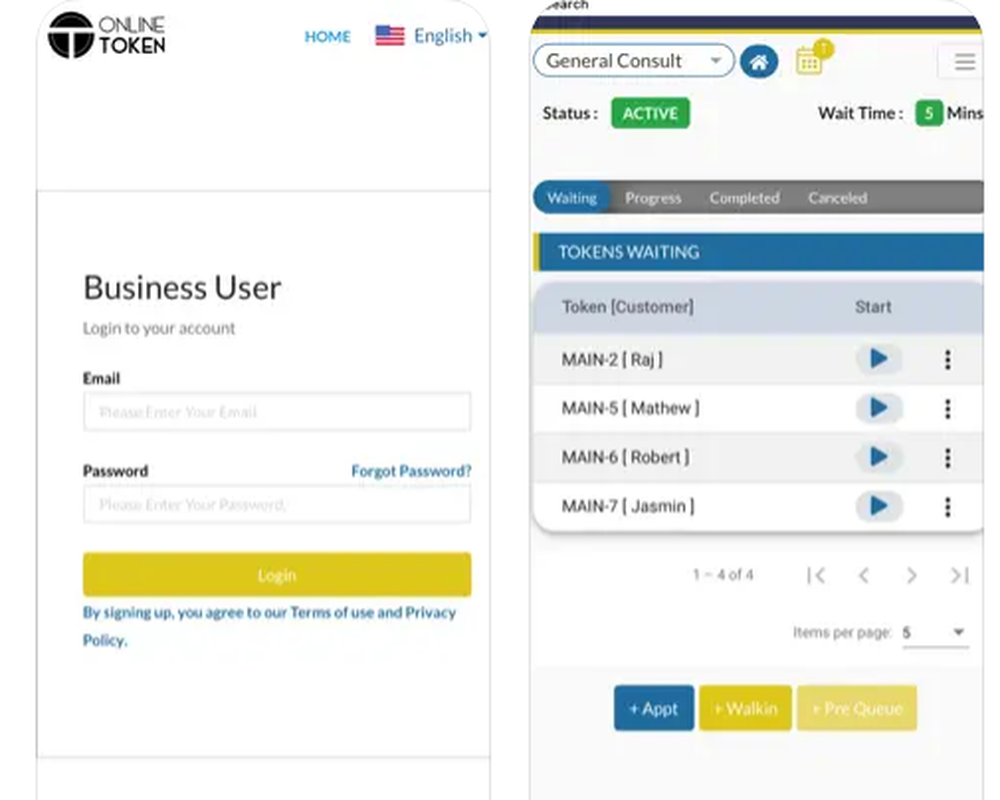This screenshot has width=1000, height=800.
Task: Start token MAIN-5 for Mathew
Action: (878, 408)
